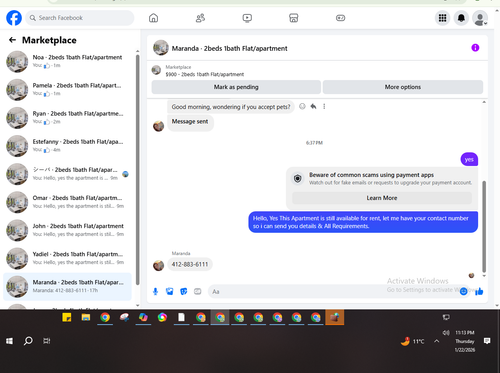React to the pets message with emoji
Image resolution: width=500 pixels, height=373 pixels.
pyautogui.click(x=302, y=106)
